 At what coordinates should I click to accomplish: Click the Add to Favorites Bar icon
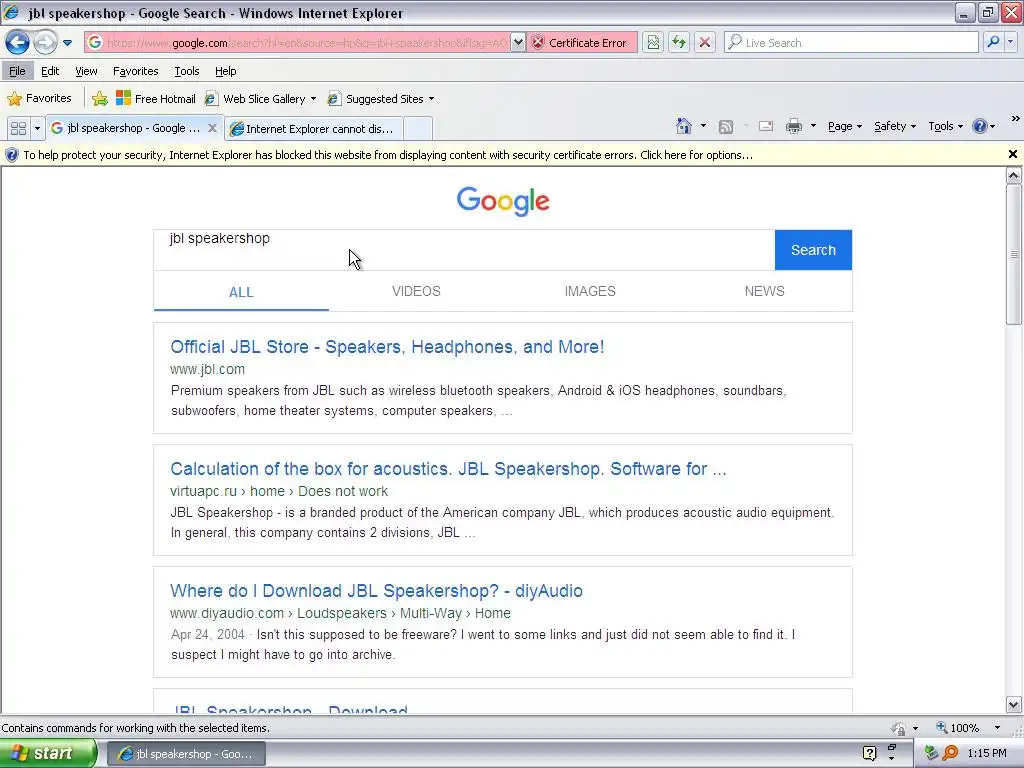[x=99, y=99]
